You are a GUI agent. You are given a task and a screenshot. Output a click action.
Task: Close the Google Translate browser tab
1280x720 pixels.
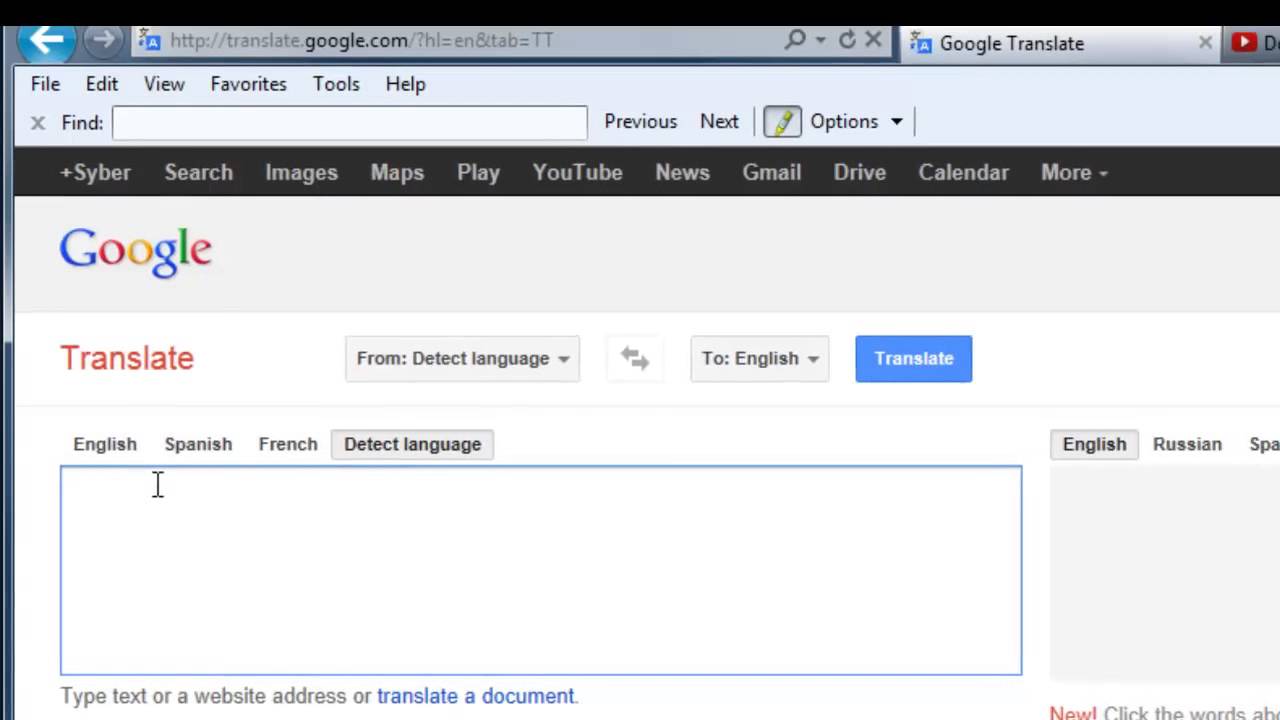pos(1205,42)
